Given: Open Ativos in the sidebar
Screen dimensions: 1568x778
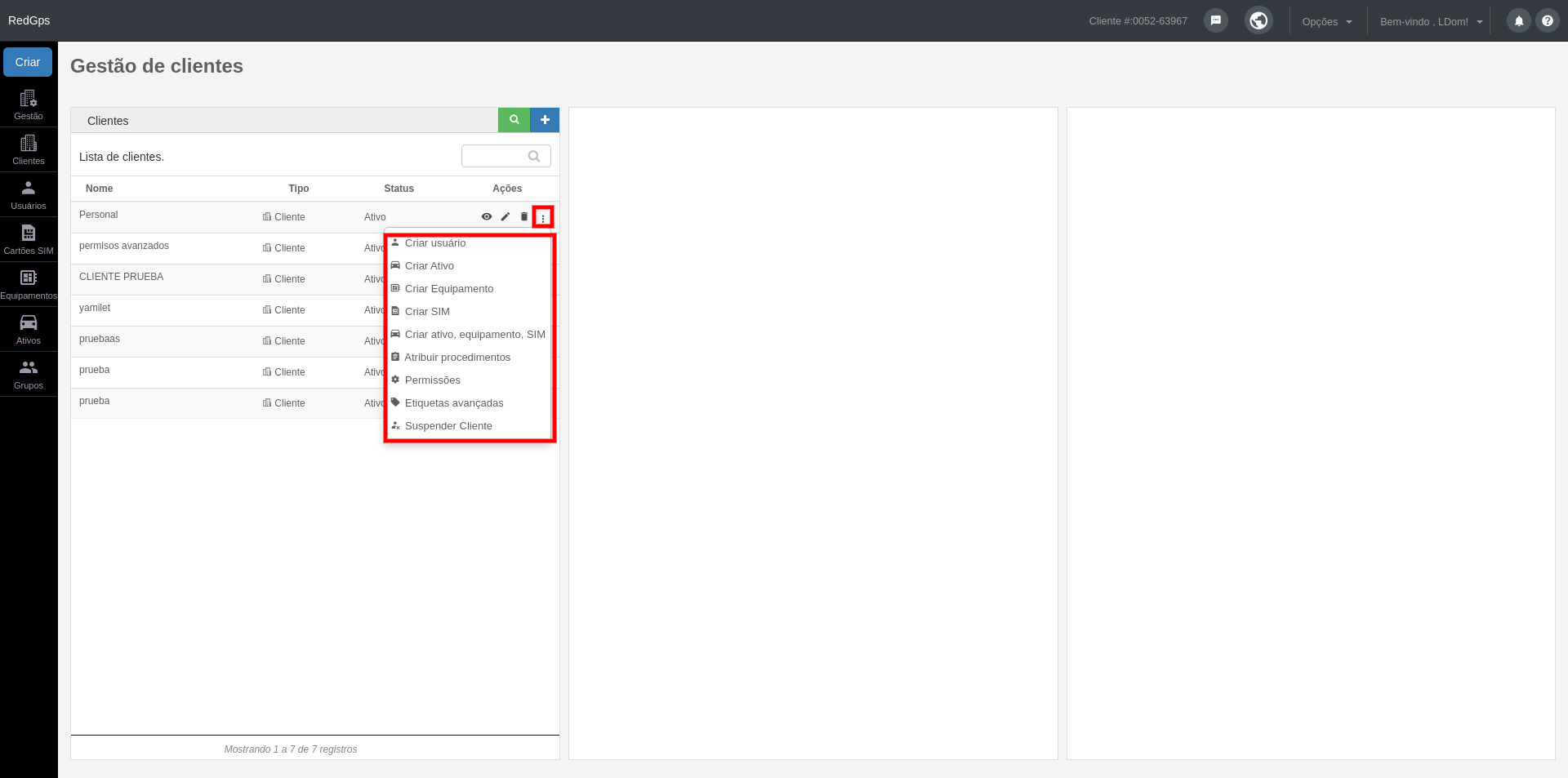Looking at the screenshot, I should click(29, 329).
